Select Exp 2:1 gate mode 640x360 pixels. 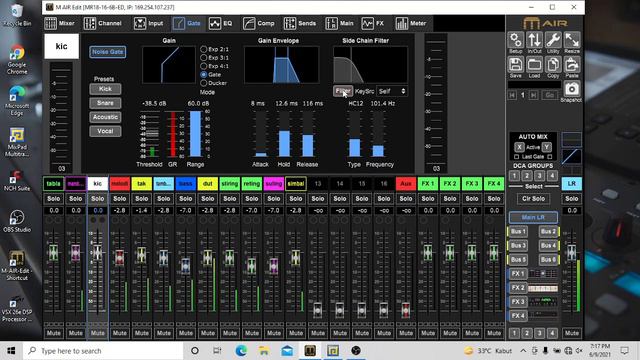coord(203,49)
